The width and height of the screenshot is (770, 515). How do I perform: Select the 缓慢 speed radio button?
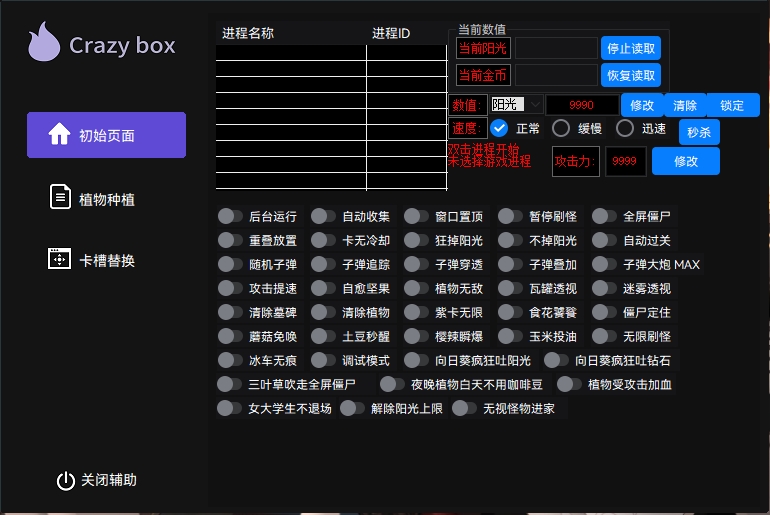pyautogui.click(x=561, y=128)
